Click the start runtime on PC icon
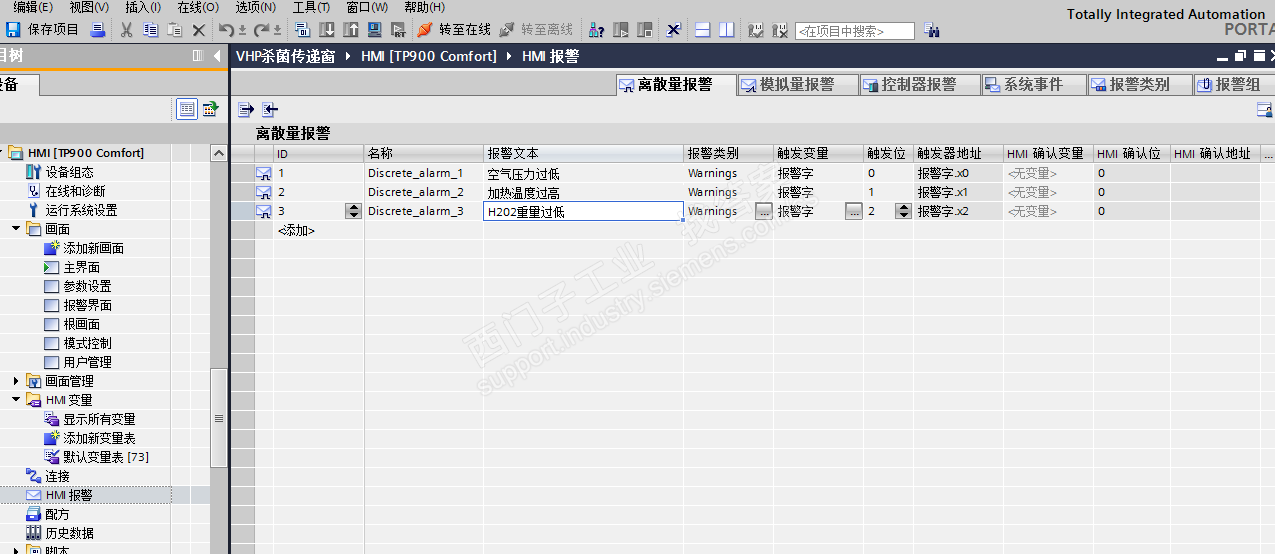The image size is (1275, 554). [398, 30]
